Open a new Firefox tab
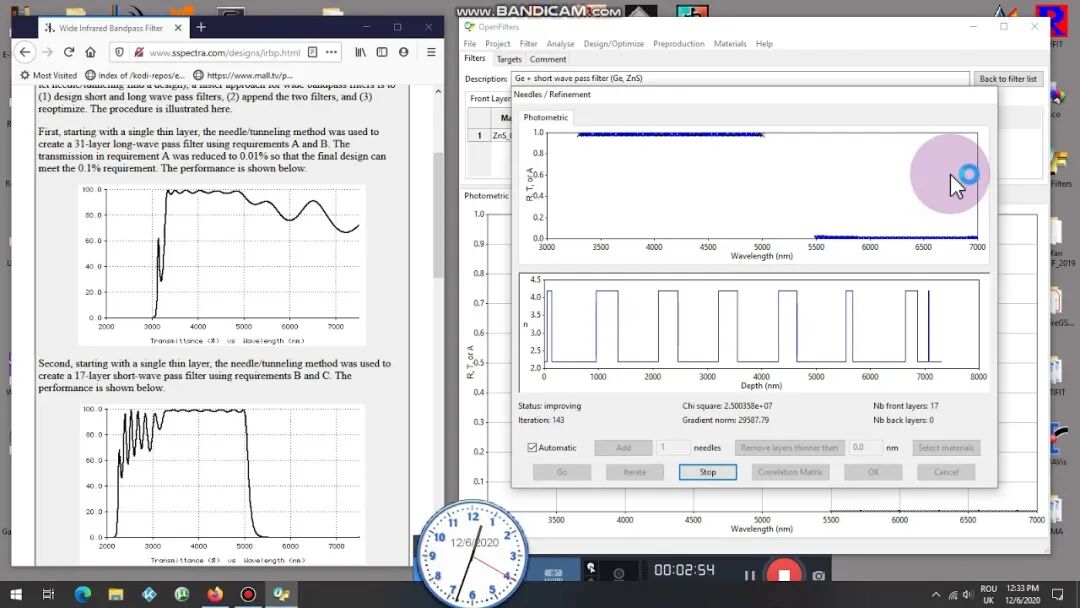Screen dimensions: 1080x608 pos(201,28)
